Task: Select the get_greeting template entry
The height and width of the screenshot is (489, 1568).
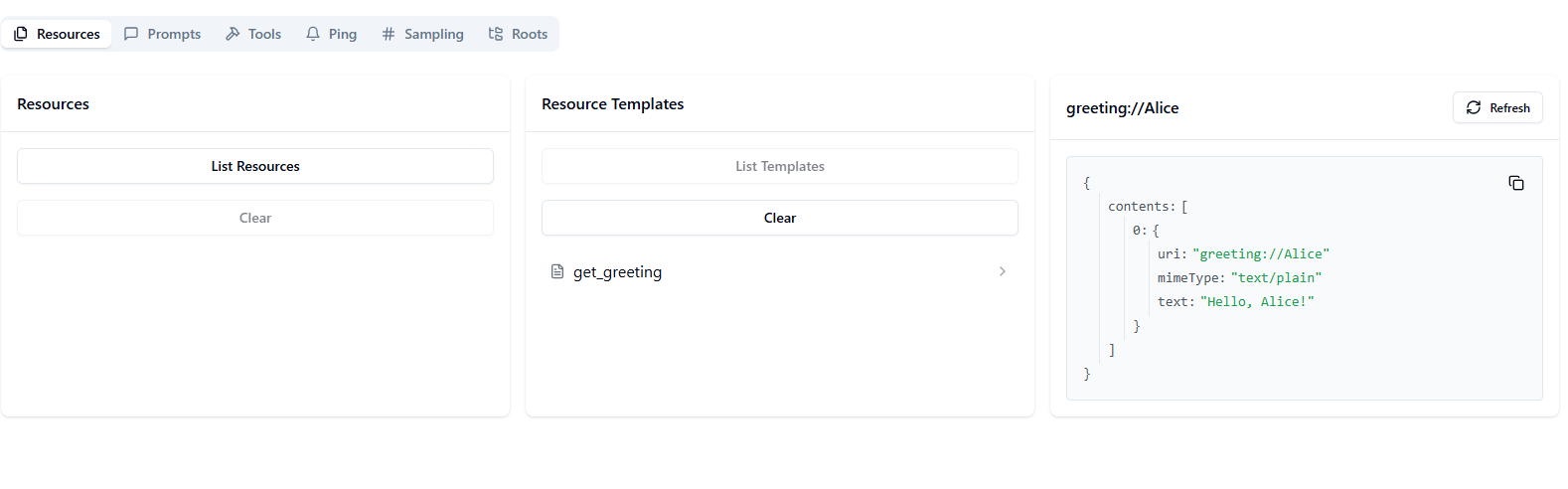Action: 780,271
